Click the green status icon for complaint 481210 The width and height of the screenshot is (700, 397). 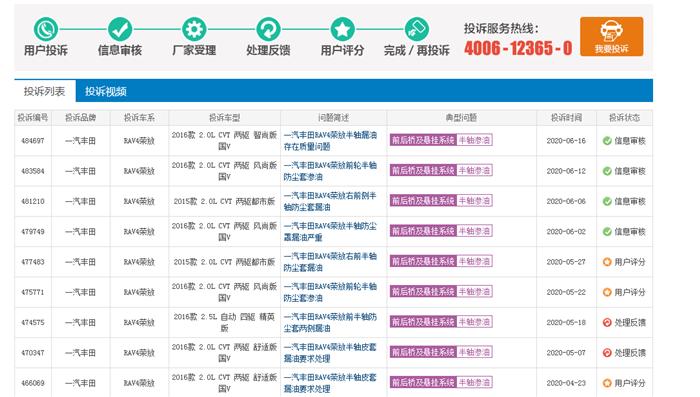[607, 201]
